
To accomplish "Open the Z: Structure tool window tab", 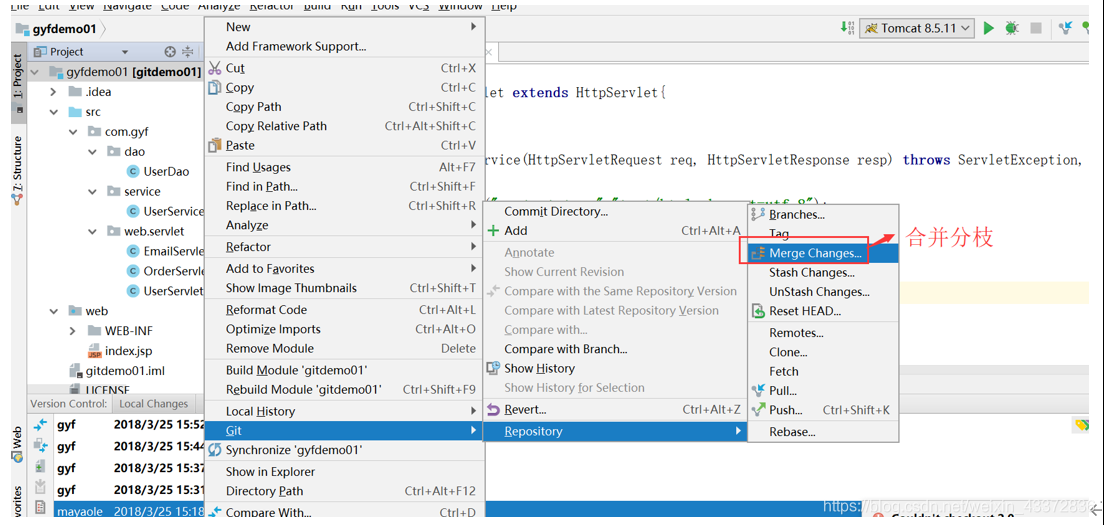I will (18, 170).
